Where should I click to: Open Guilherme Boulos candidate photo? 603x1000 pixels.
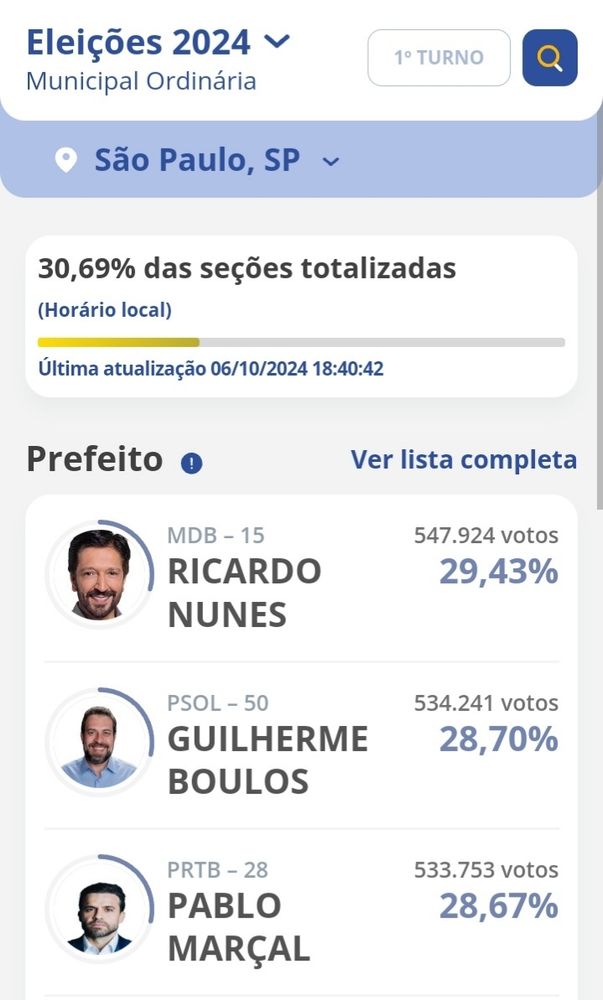(99, 742)
